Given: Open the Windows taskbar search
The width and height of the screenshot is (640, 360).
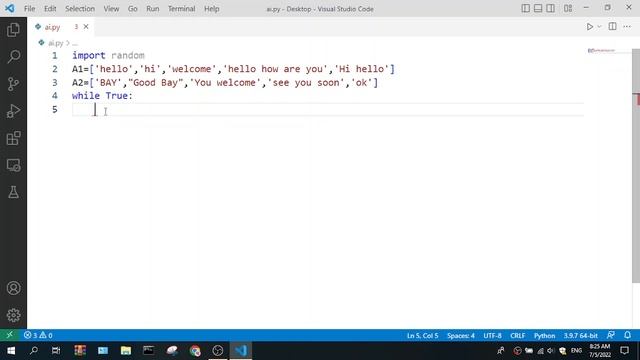Looking at the screenshot, I should pyautogui.click(x=33, y=351).
